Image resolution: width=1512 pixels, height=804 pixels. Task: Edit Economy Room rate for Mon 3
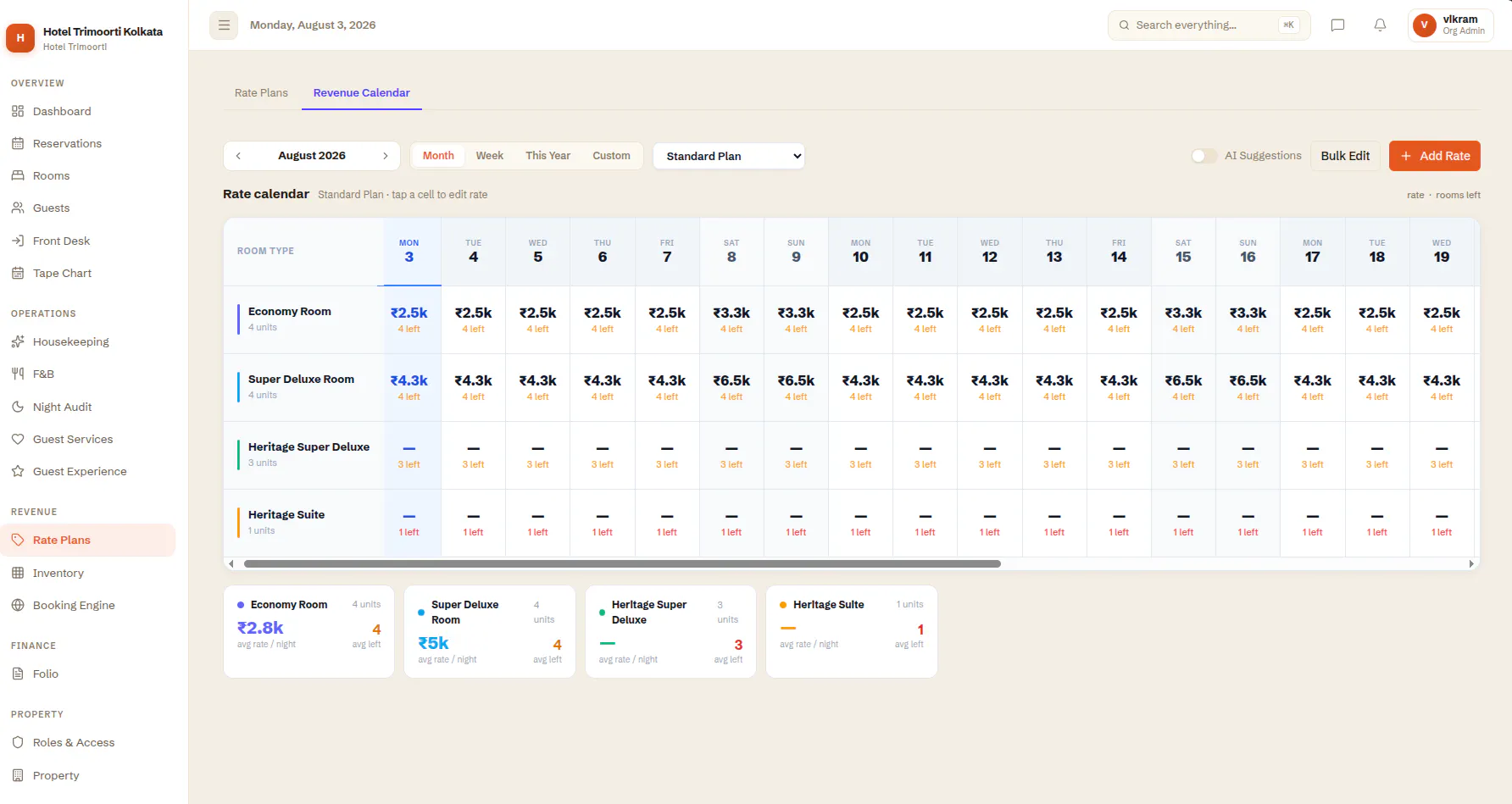(409, 319)
